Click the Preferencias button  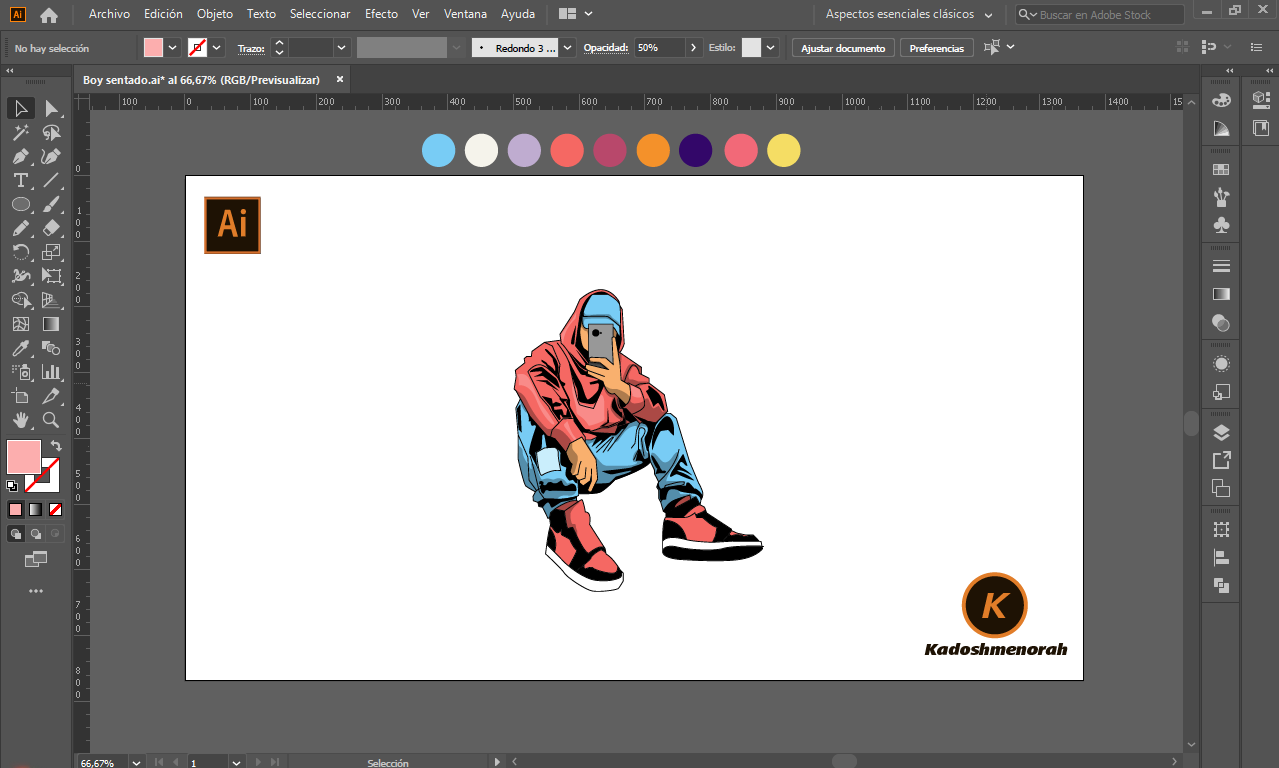click(937, 48)
